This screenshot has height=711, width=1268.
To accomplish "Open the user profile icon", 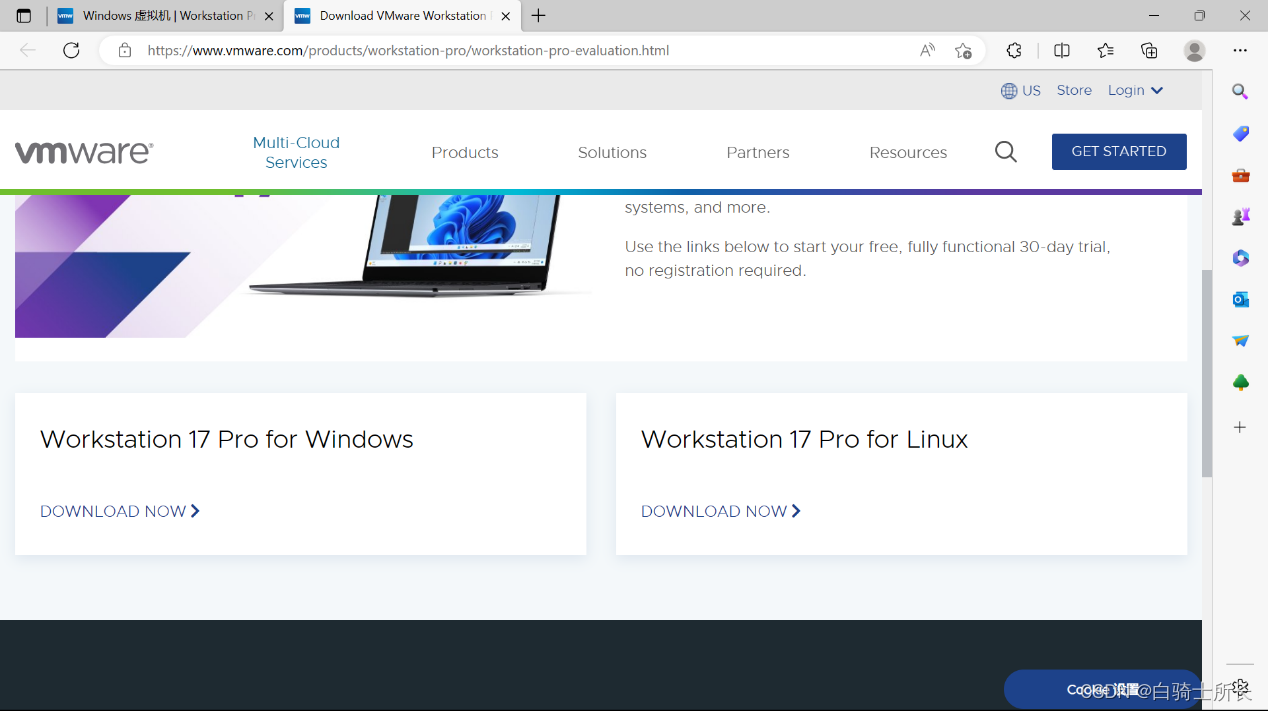I will point(1194,50).
